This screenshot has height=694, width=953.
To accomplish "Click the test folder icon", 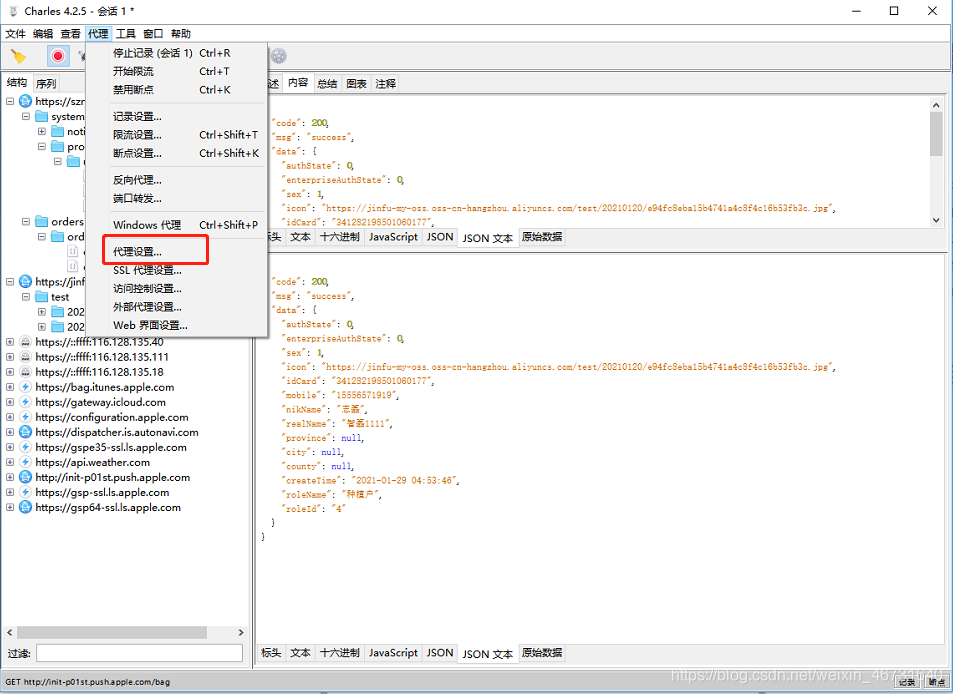I will click(x=41, y=297).
